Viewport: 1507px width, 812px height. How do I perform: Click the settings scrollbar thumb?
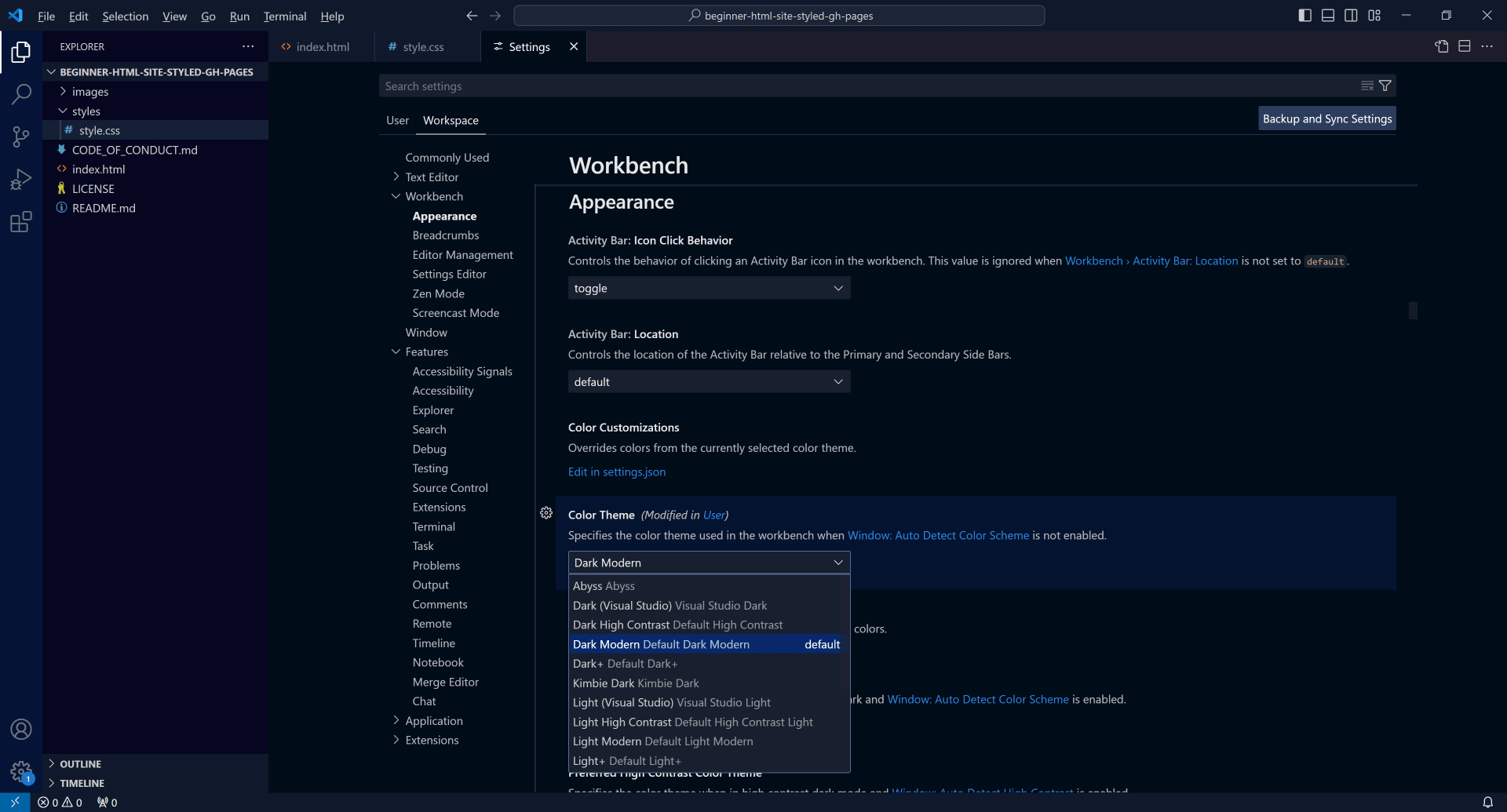click(1413, 310)
